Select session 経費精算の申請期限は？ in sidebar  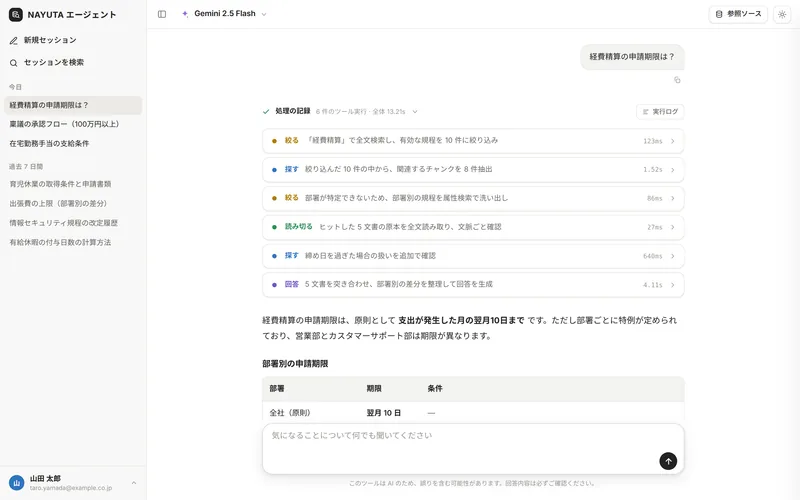click(73, 105)
